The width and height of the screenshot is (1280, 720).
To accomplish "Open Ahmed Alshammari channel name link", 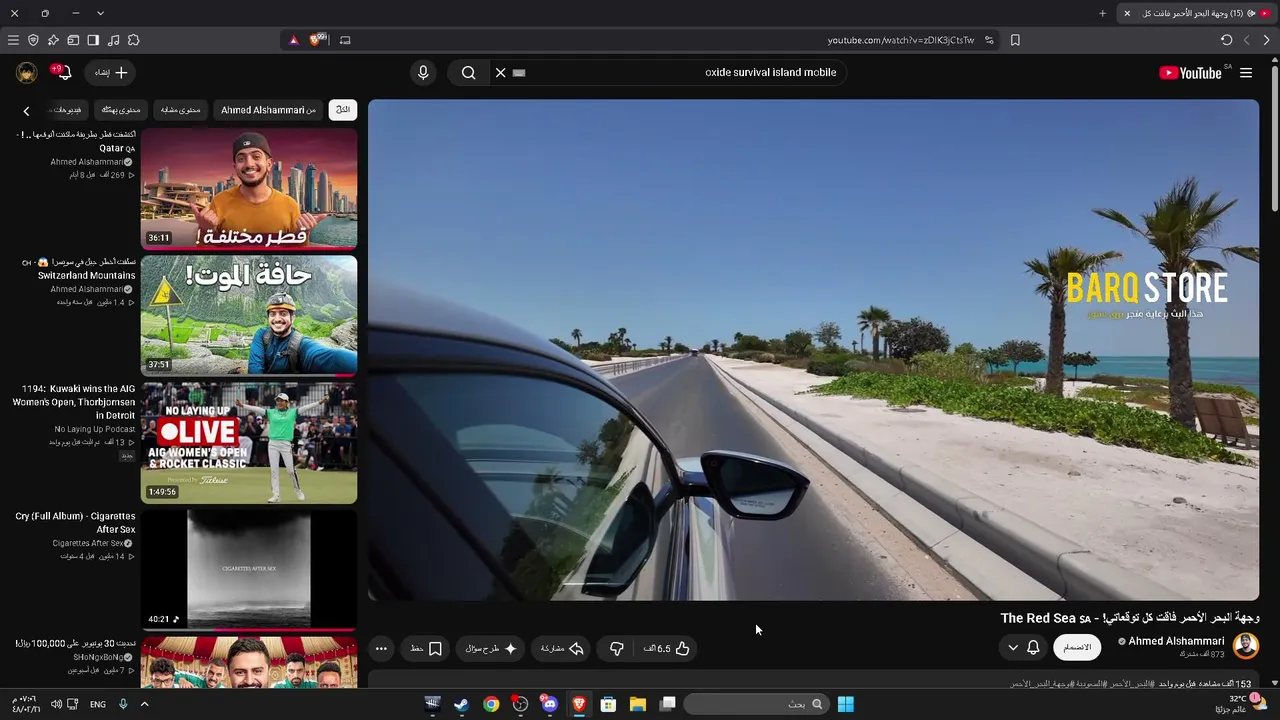I will 1177,641.
